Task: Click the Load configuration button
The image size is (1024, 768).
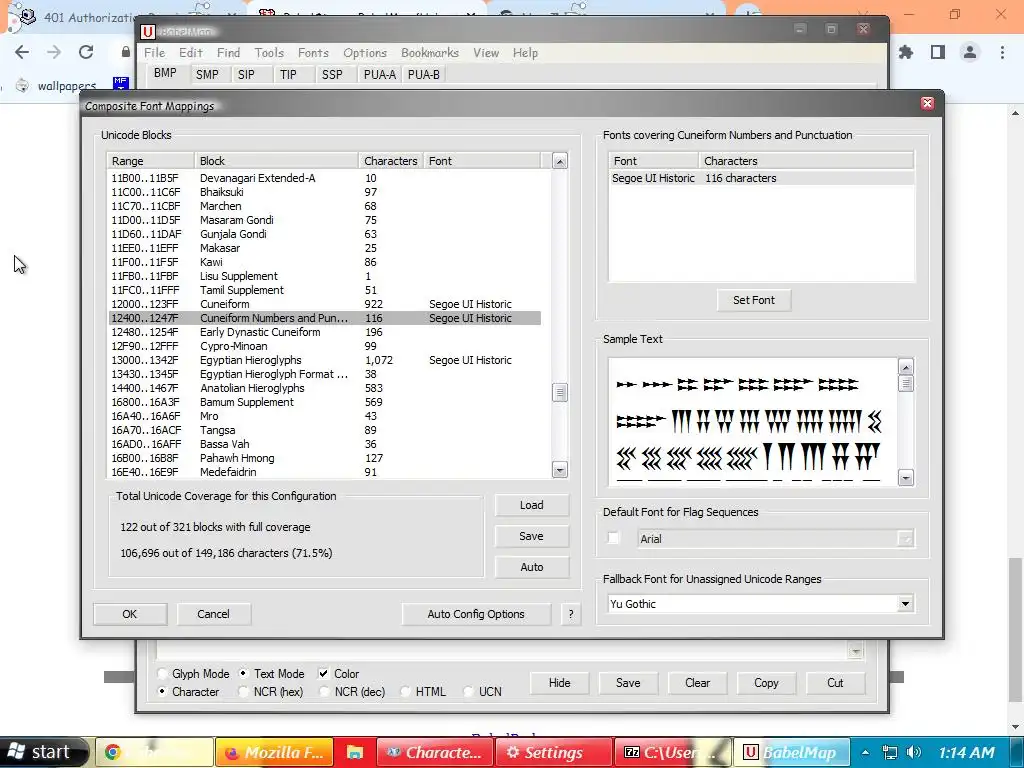Action: point(532,505)
